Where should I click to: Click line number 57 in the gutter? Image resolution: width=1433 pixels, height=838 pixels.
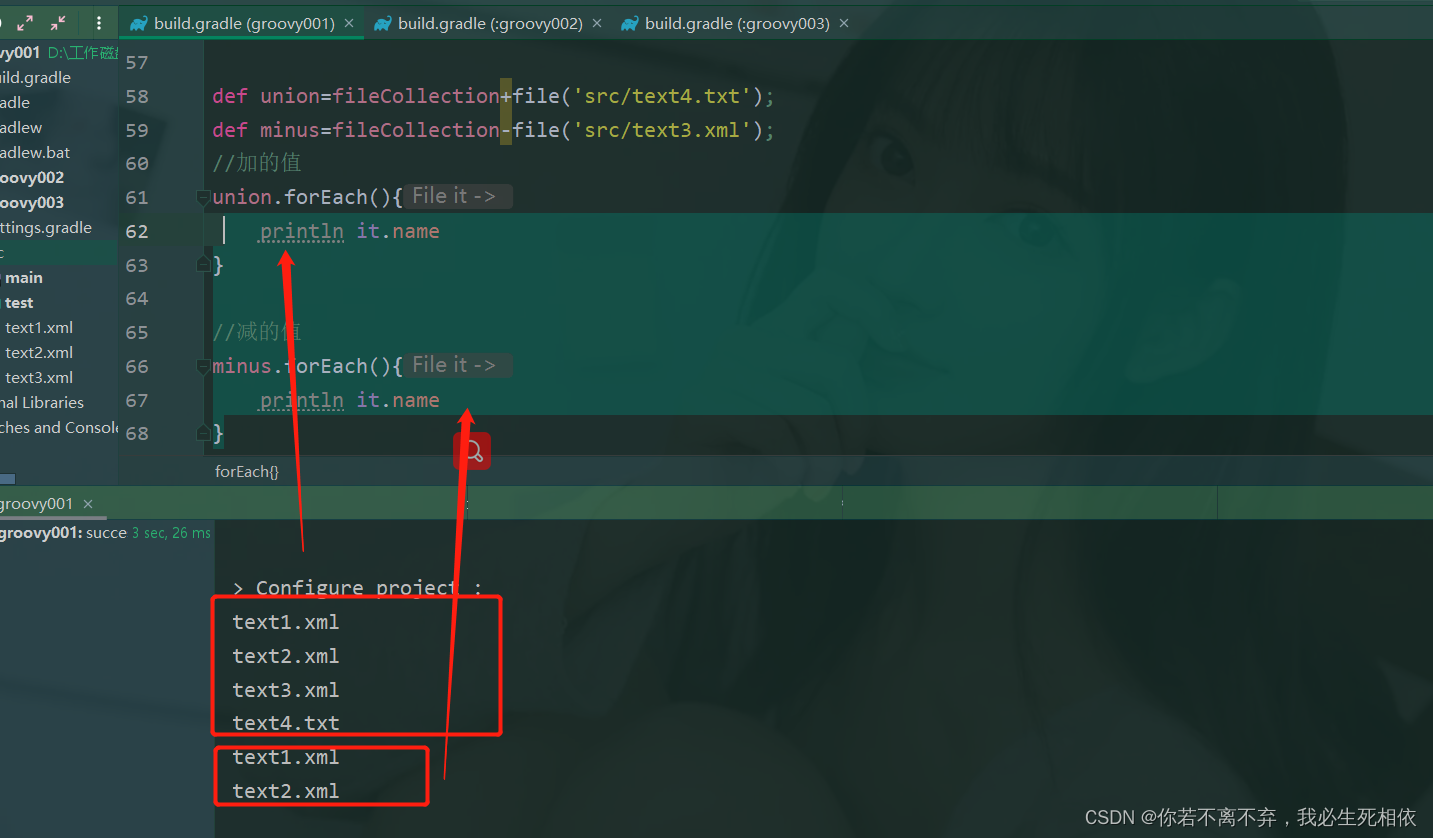point(136,62)
